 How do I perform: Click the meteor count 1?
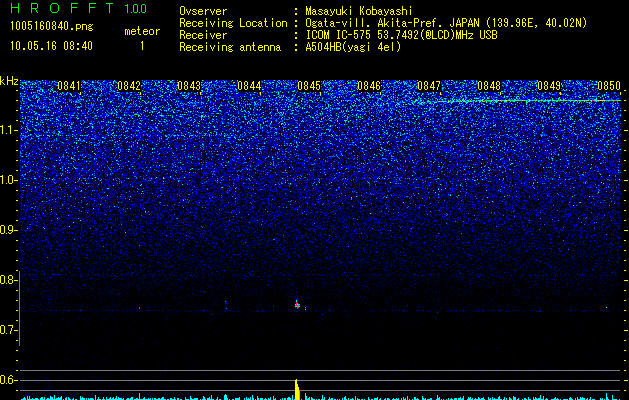click(x=142, y=46)
